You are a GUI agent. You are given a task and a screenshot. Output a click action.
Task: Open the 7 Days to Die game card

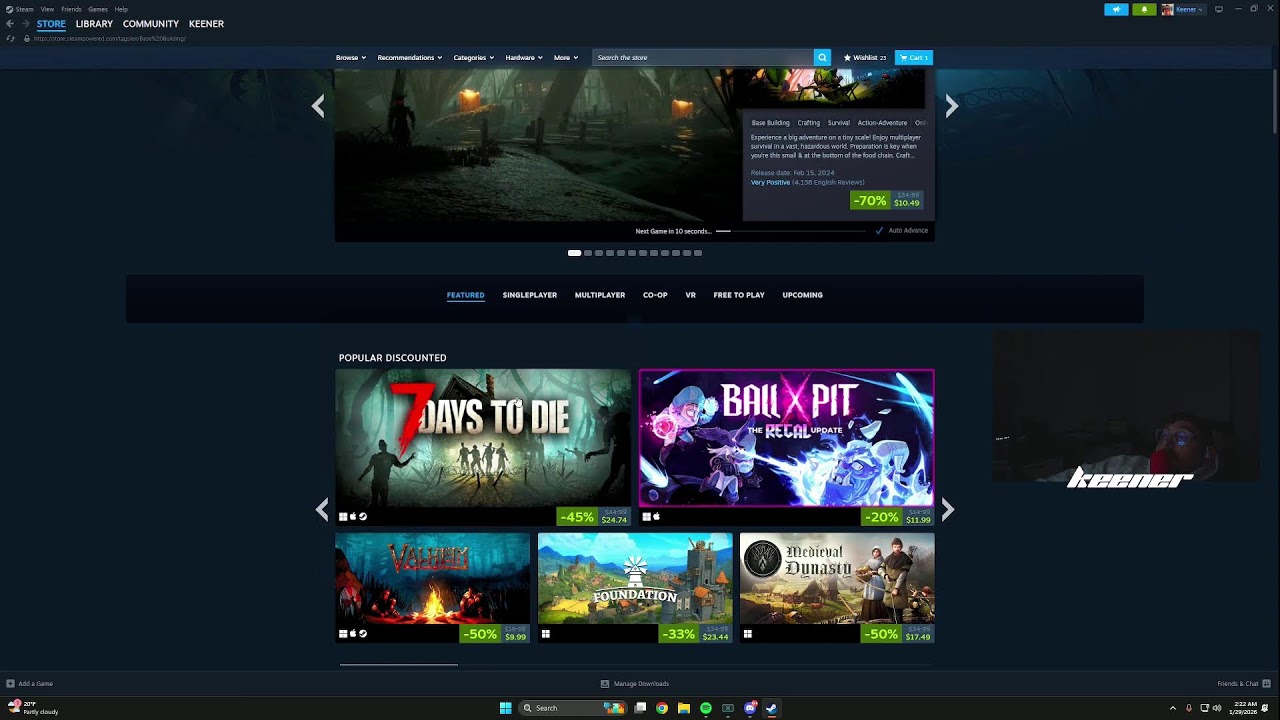pos(483,447)
